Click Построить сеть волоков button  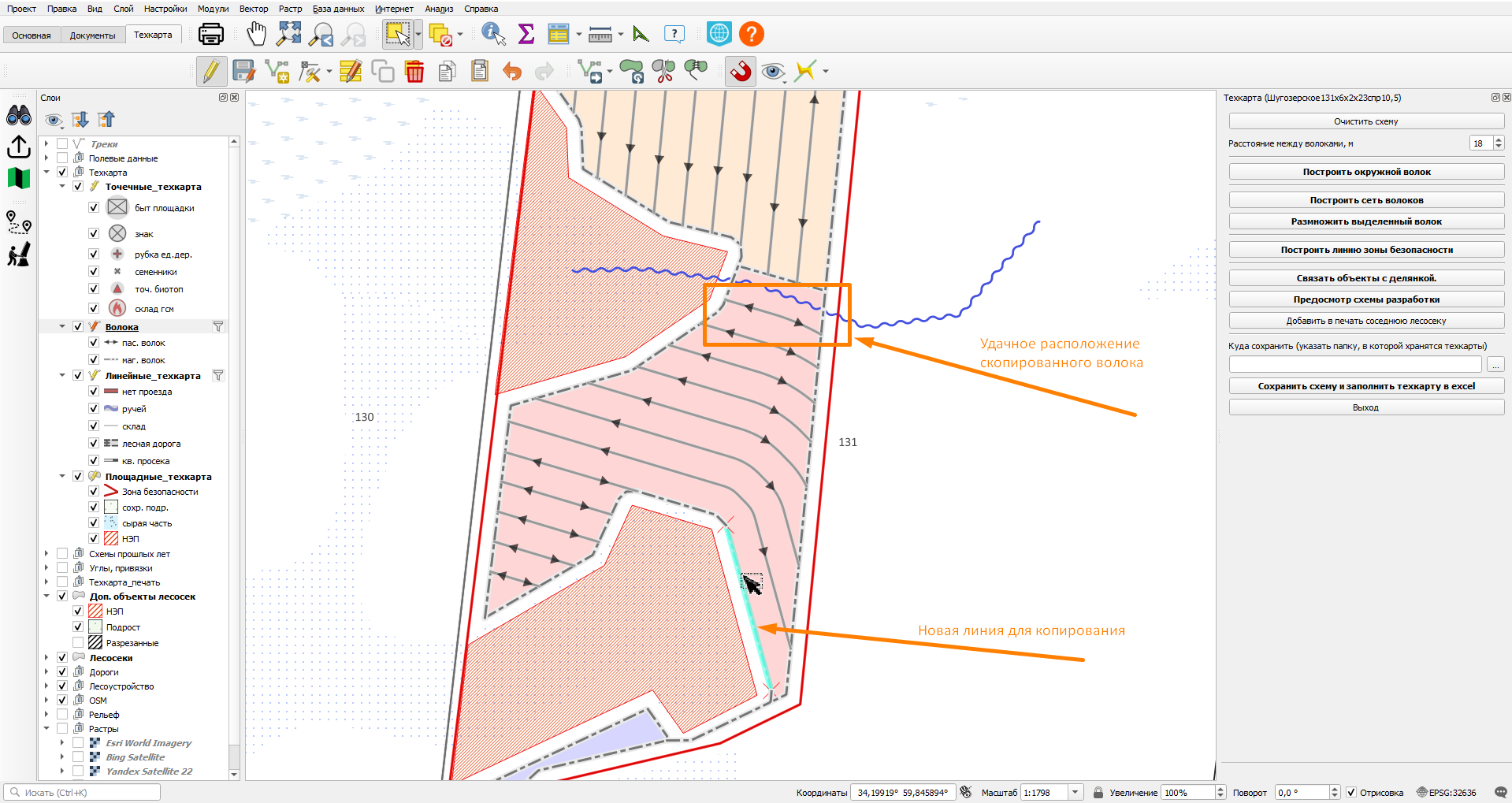[x=1366, y=200]
